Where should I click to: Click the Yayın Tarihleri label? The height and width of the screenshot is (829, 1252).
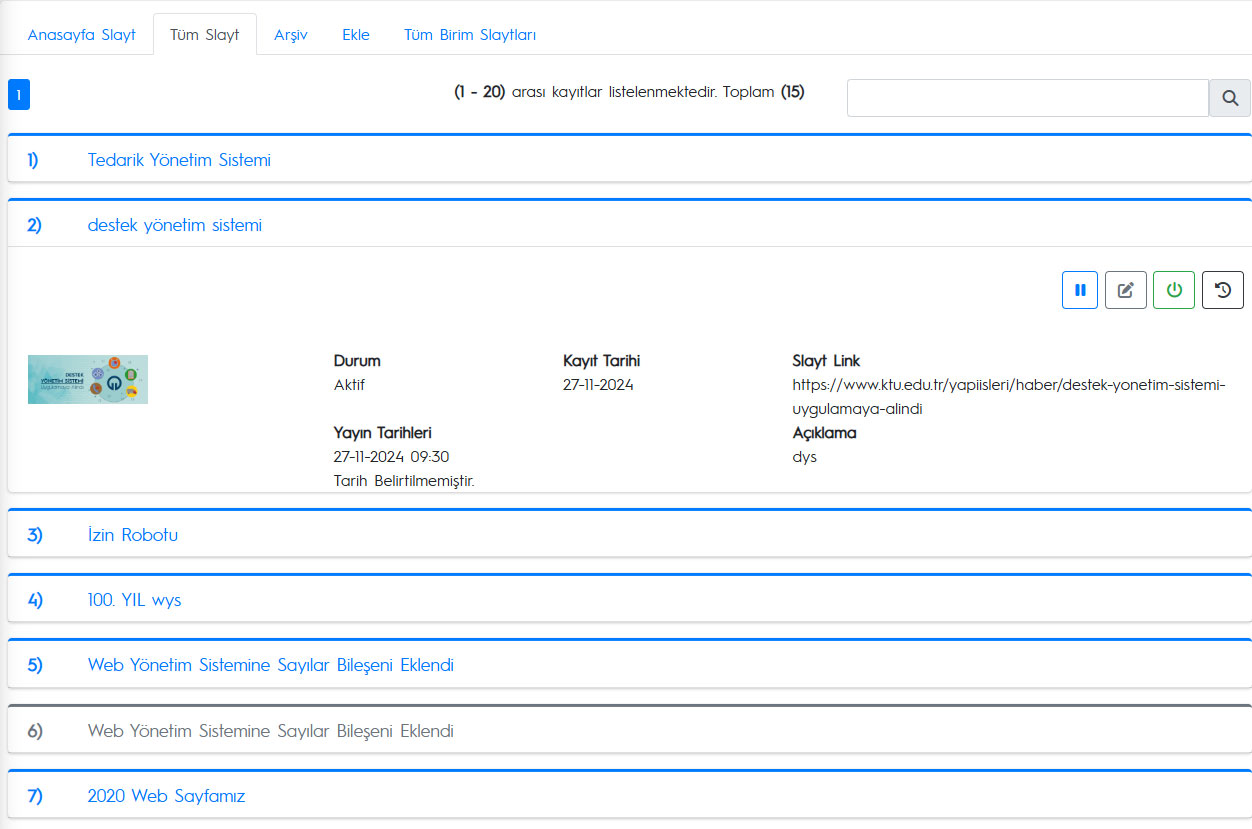click(x=383, y=432)
